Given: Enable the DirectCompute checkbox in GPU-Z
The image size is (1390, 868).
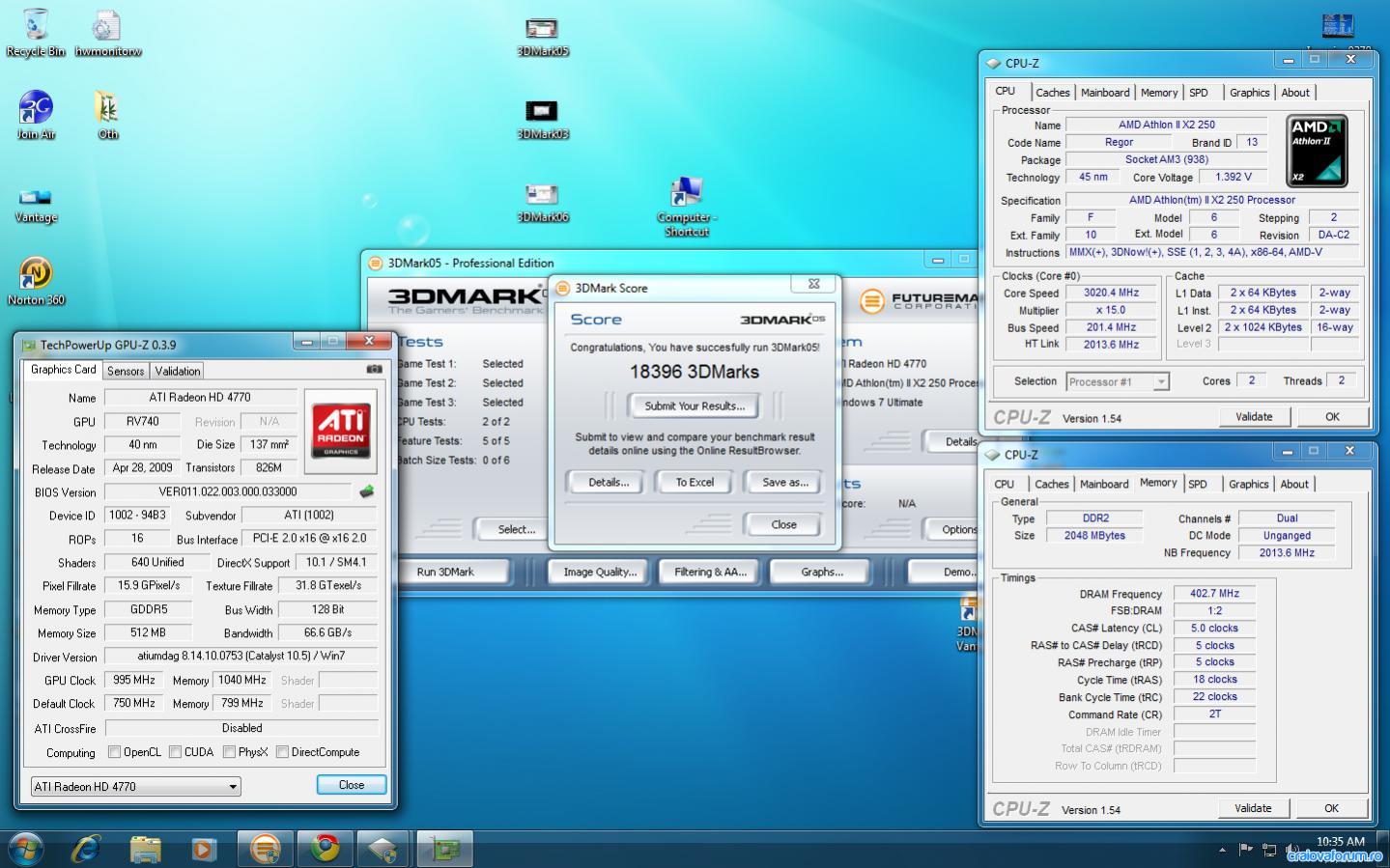Looking at the screenshot, I should click(282, 752).
